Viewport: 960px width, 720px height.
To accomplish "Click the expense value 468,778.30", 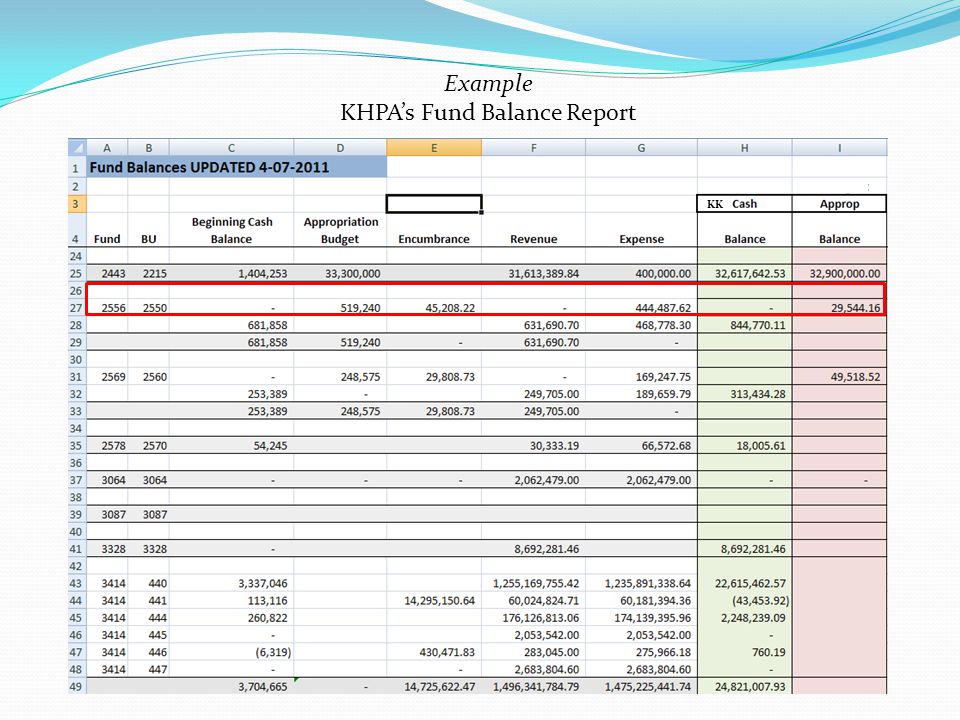I will coord(663,325).
